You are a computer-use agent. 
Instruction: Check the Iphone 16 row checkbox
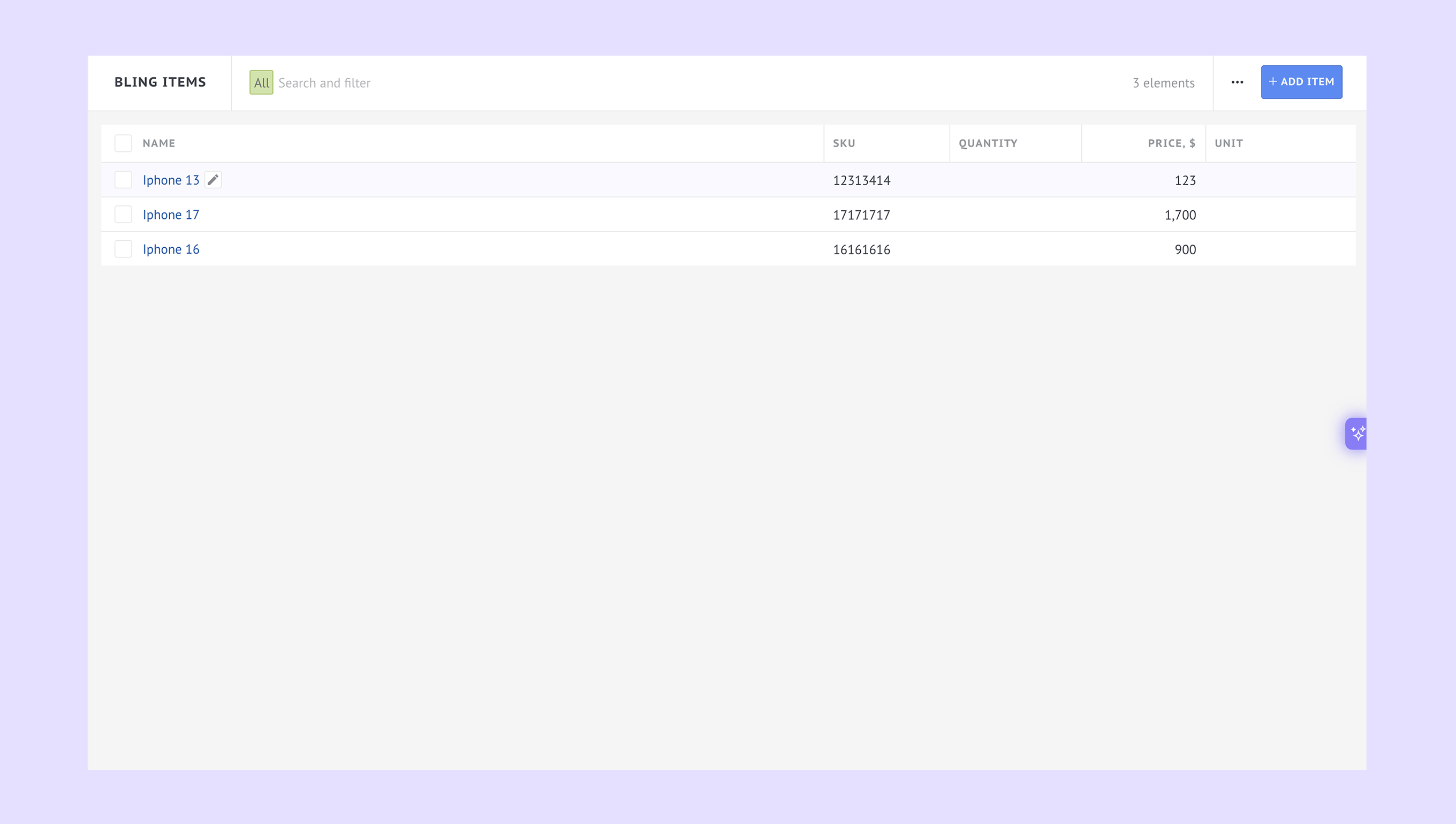pos(123,249)
